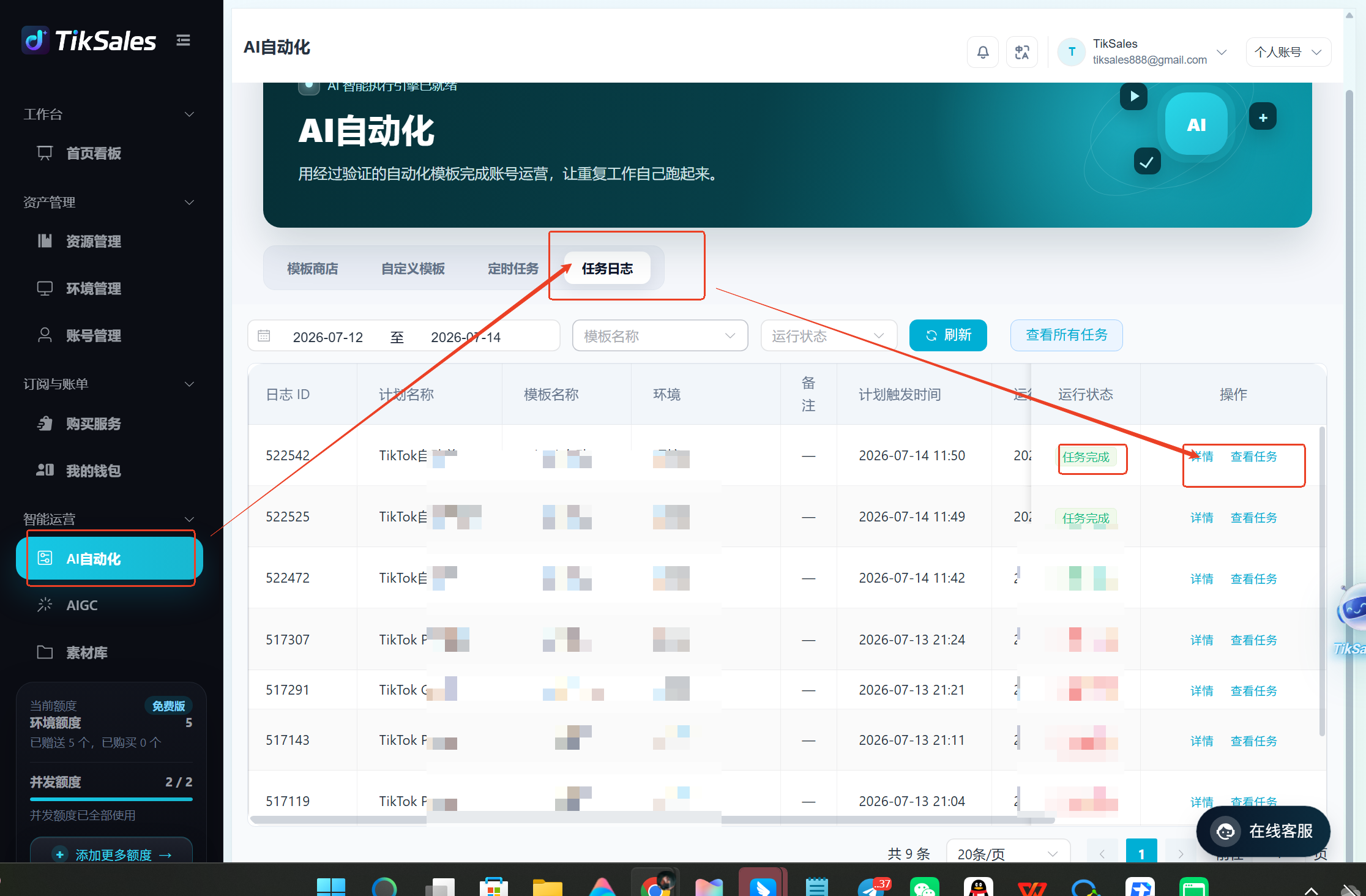Open the 在线客服 chat widget
1366x896 pixels.
(x=1263, y=831)
